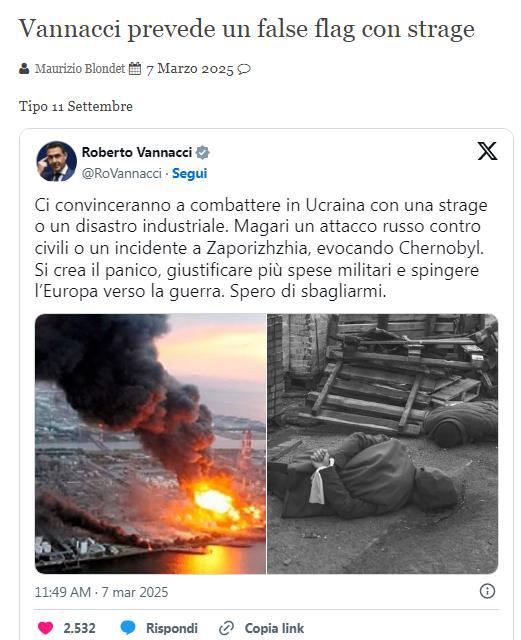Viewport: 521px width, 640px height.
Task: Click the Copia link button
Action: pyautogui.click(x=274, y=628)
